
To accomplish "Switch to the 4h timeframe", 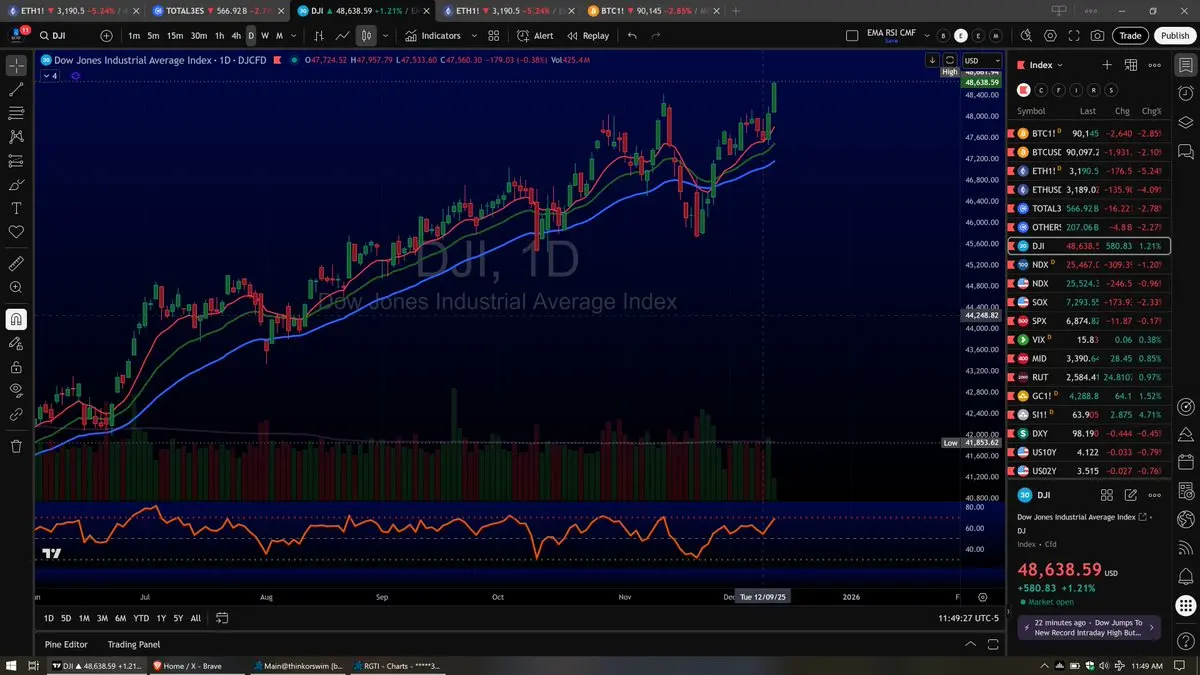I will click(236, 35).
